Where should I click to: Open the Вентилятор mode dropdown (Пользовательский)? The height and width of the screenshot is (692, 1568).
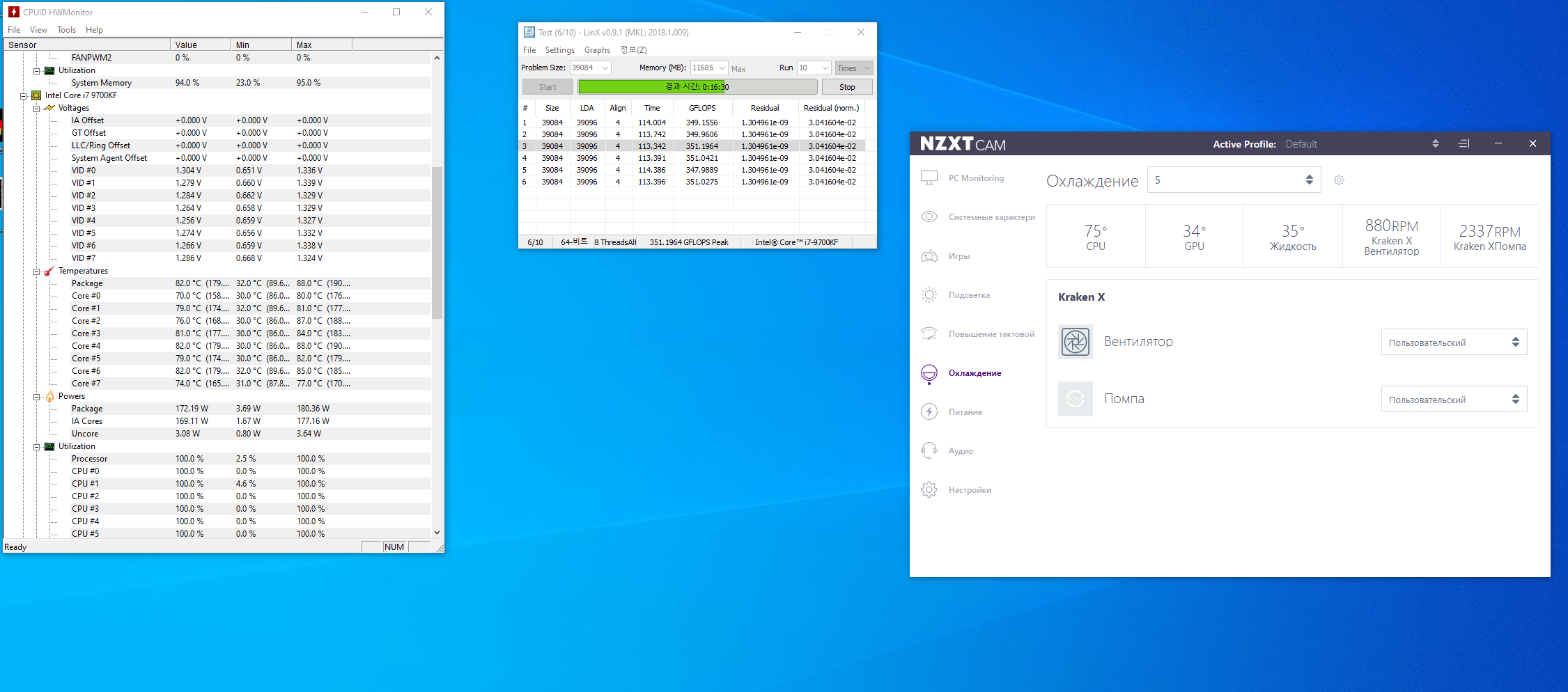click(1454, 342)
